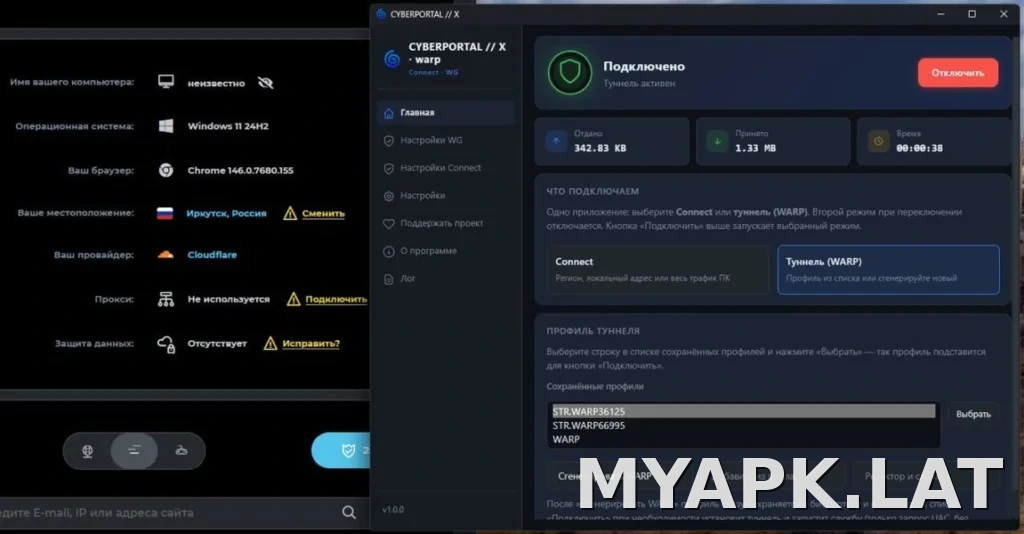The width and height of the screenshot is (1024, 534).
Task: Click the info icon beside О программе
Action: (389, 251)
